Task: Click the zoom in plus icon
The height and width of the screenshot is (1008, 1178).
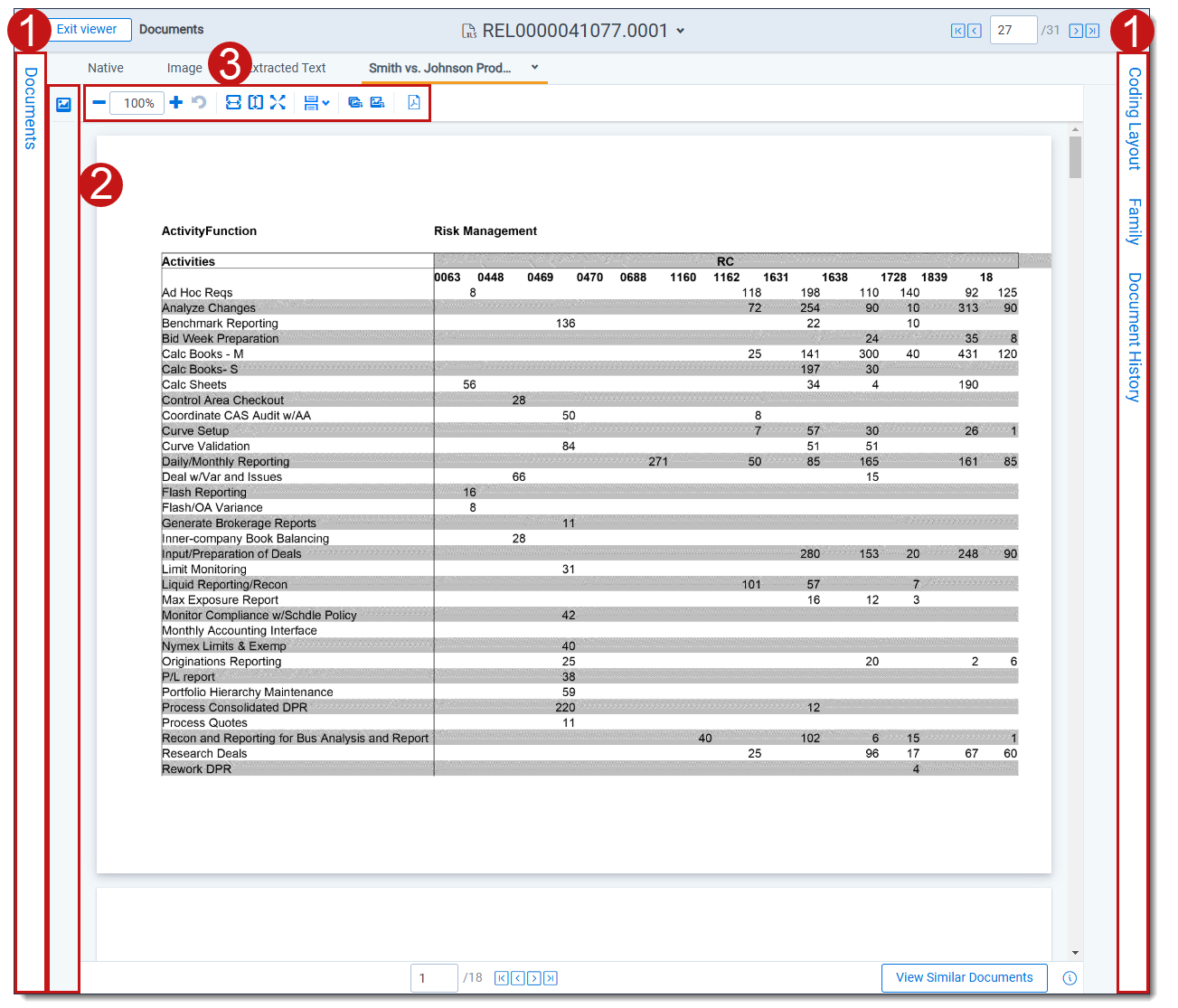Action: click(176, 103)
